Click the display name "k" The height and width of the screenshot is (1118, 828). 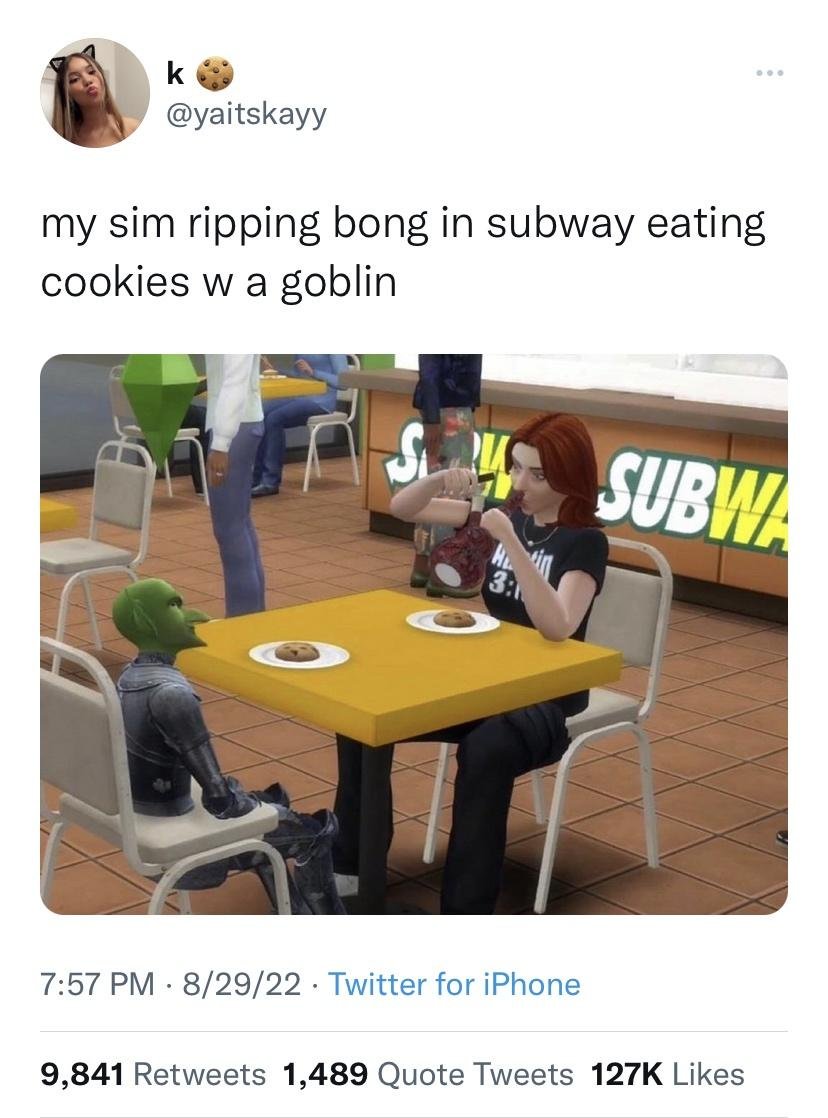pos(175,73)
